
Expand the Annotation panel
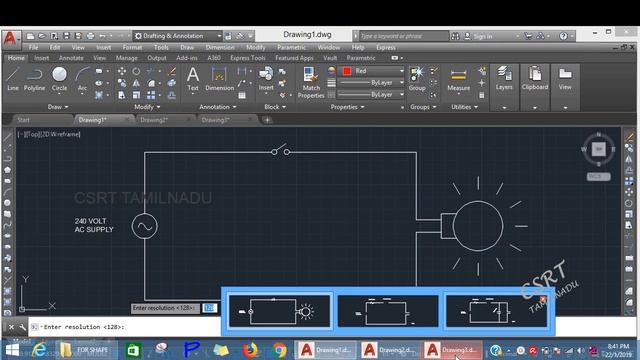218,107
